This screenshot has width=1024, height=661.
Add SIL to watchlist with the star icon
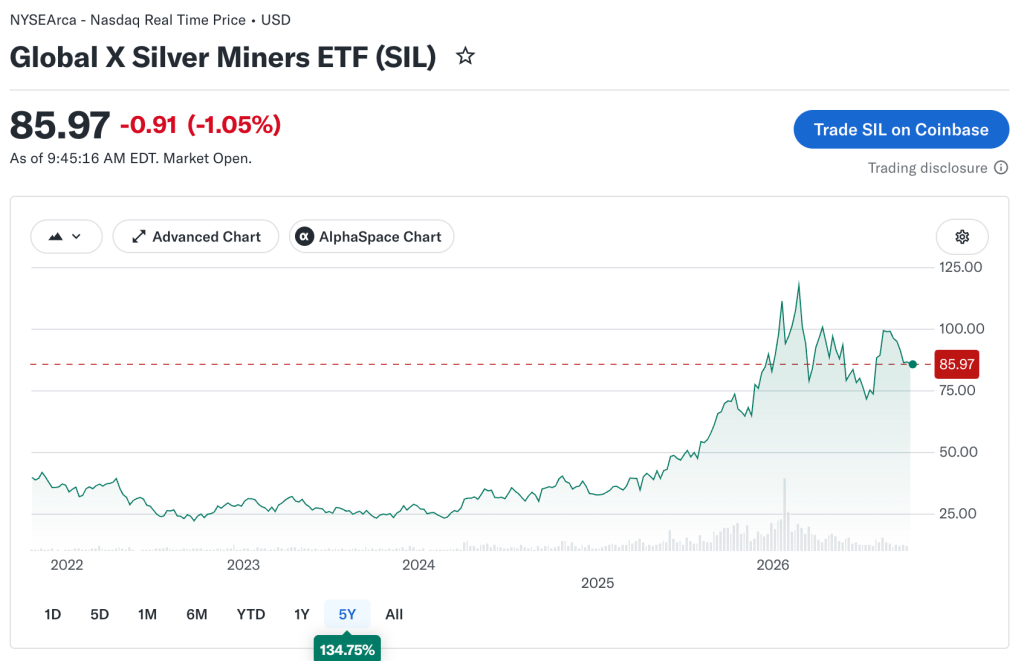pos(465,56)
